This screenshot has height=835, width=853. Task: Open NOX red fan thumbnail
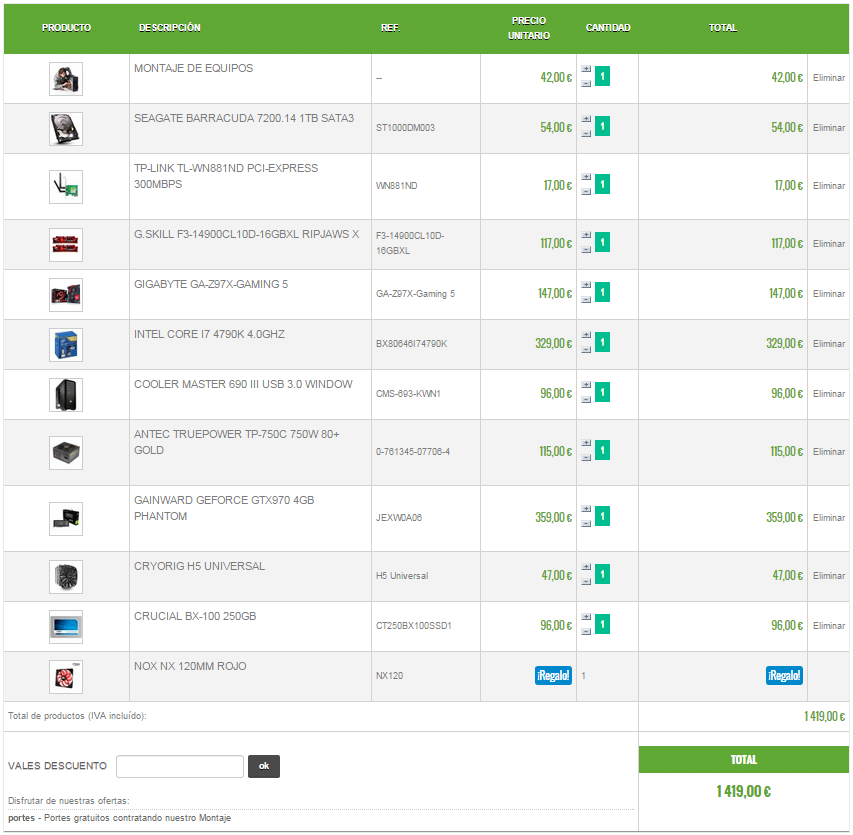click(66, 677)
